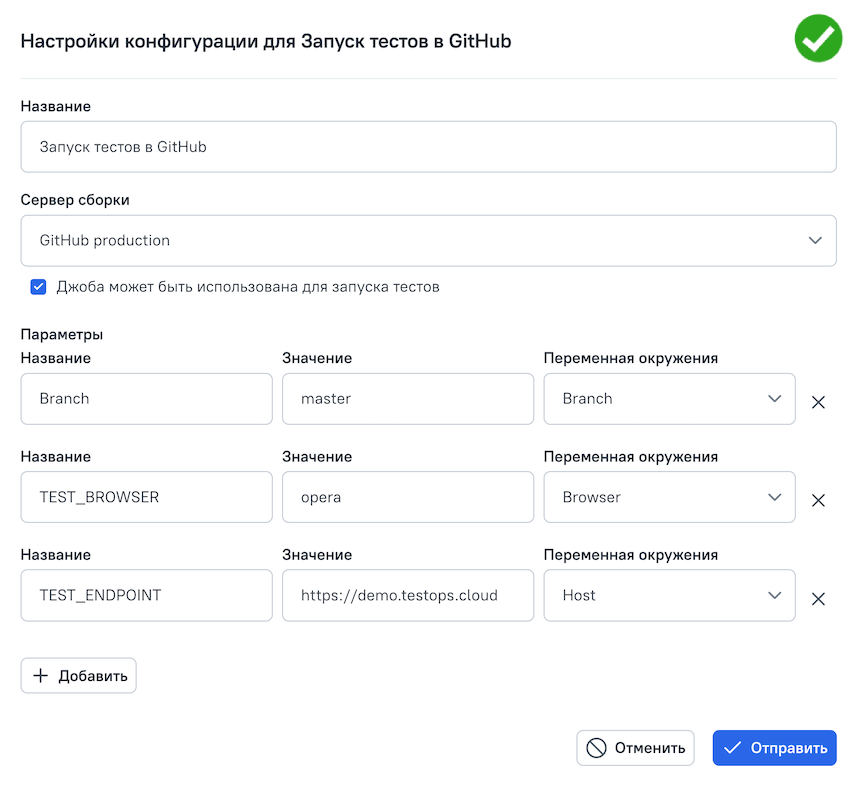
Task: Focus the TEST_ENDPOINT name field
Action: point(146,596)
